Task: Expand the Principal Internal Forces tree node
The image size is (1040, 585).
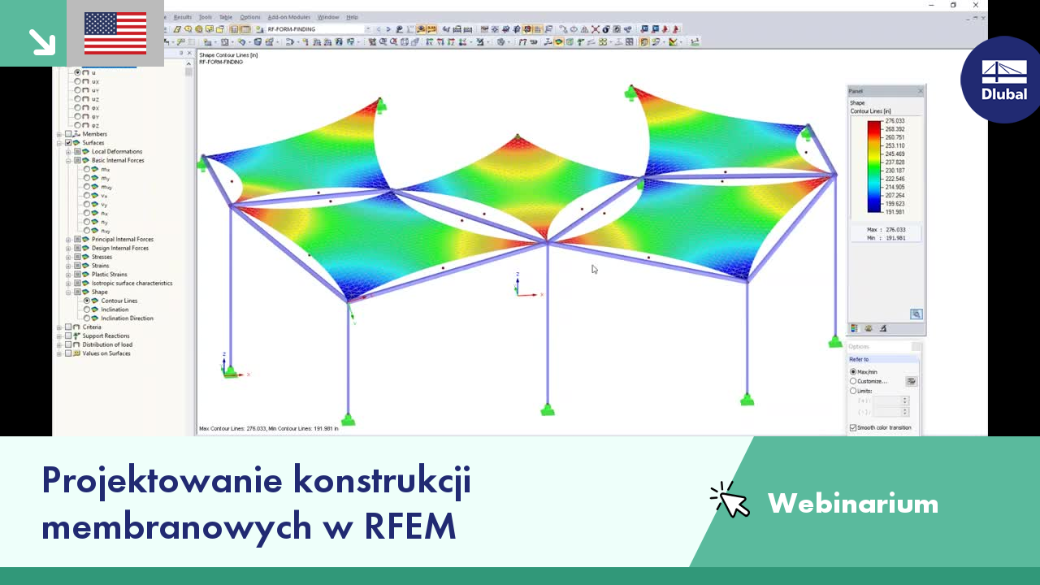Action: pyautogui.click(x=68, y=239)
